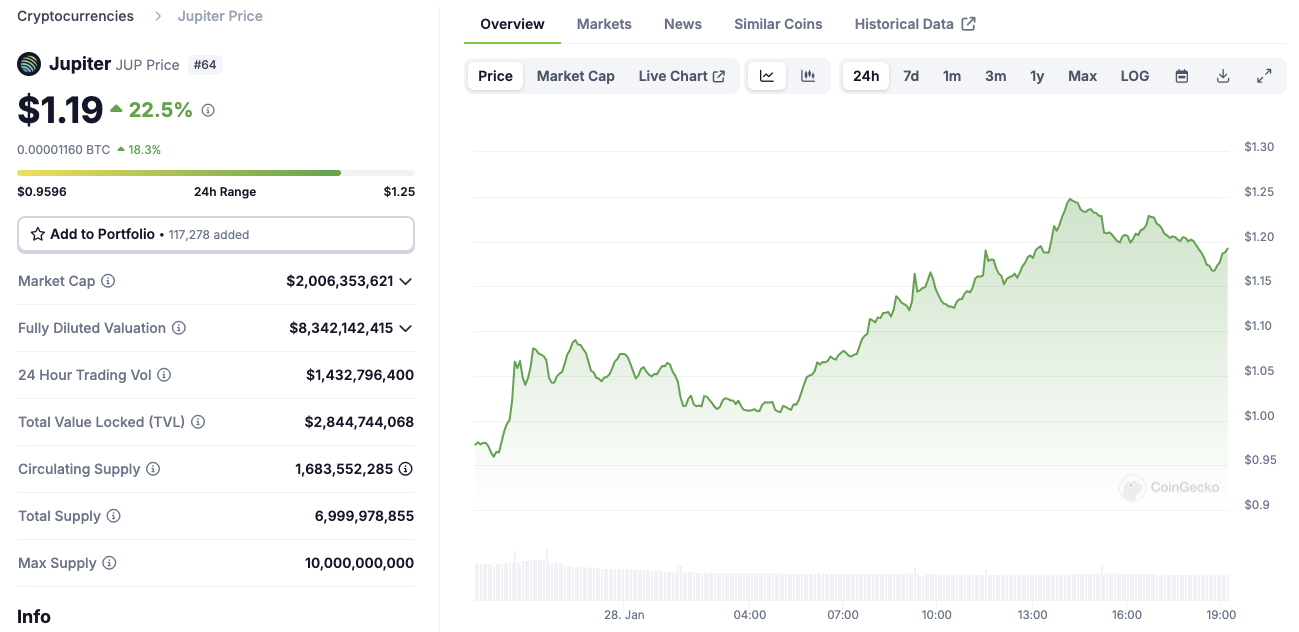The width and height of the screenshot is (1299, 632).
Task: Click the TVL value $2,844,744,068
Action: pyautogui.click(x=359, y=422)
